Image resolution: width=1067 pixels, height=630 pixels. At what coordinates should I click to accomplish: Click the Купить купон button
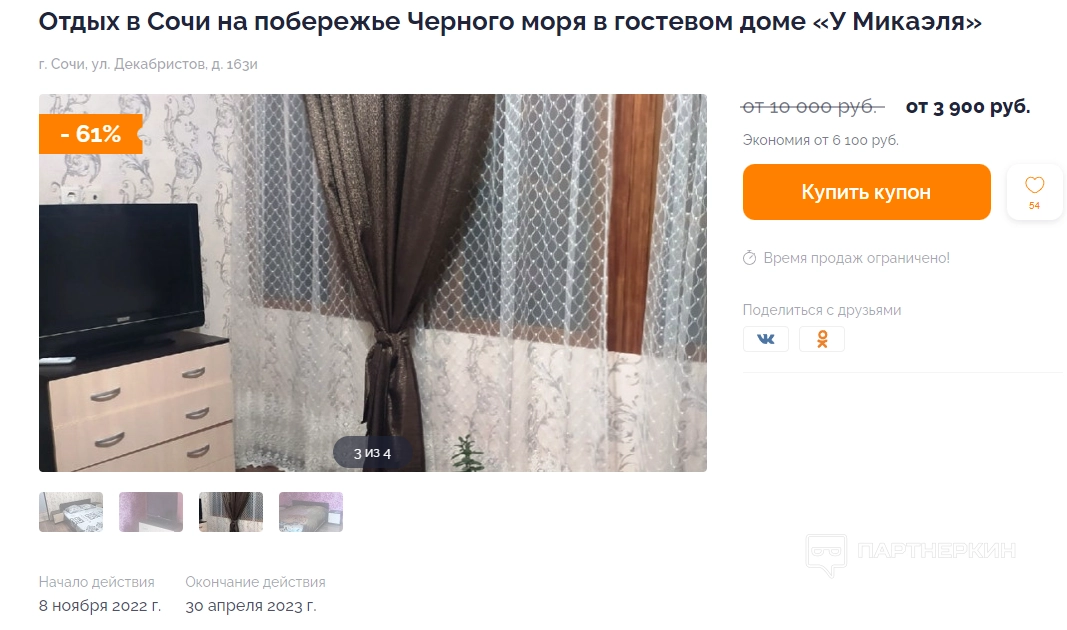tap(866, 192)
